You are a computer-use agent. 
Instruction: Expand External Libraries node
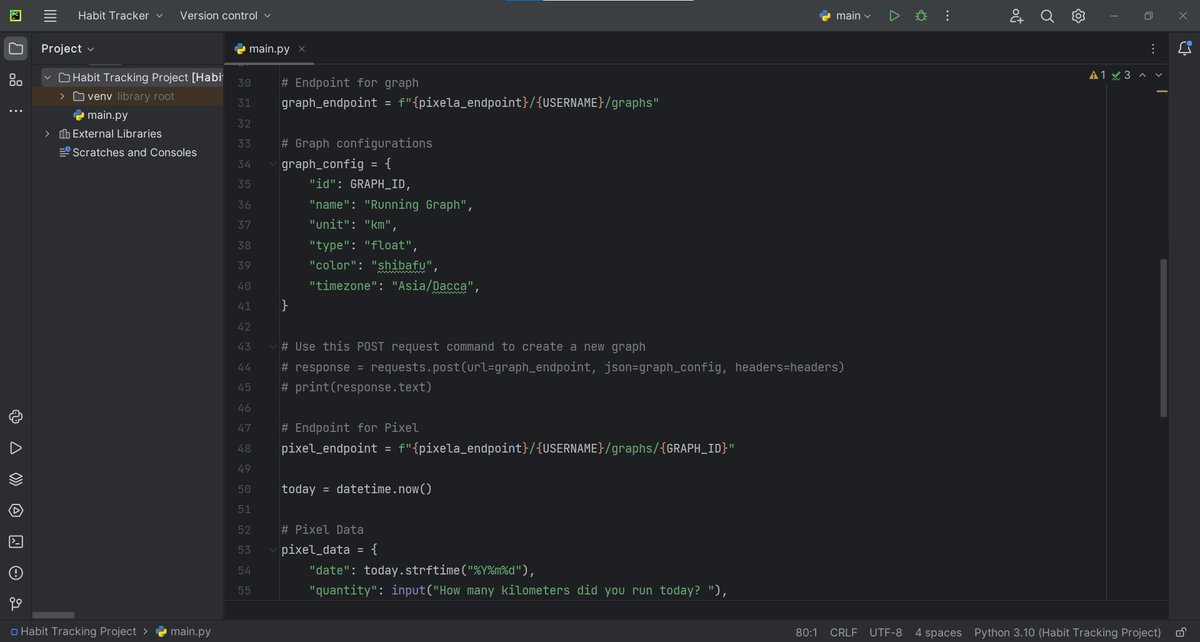tap(47, 133)
